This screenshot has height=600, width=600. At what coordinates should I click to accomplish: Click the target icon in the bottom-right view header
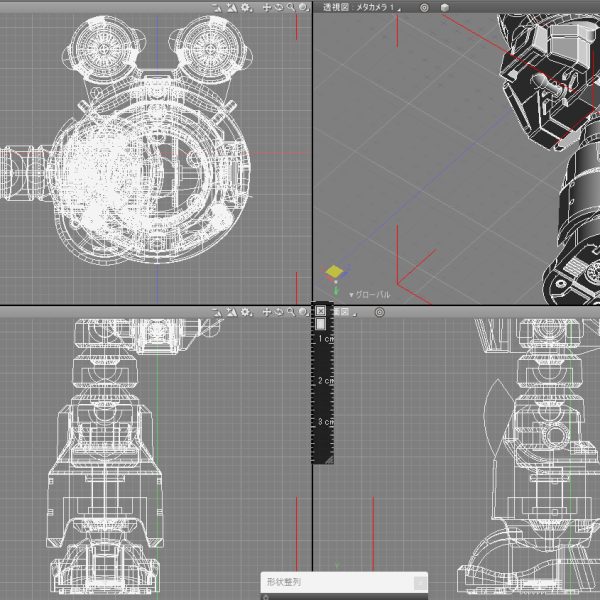coord(379,313)
